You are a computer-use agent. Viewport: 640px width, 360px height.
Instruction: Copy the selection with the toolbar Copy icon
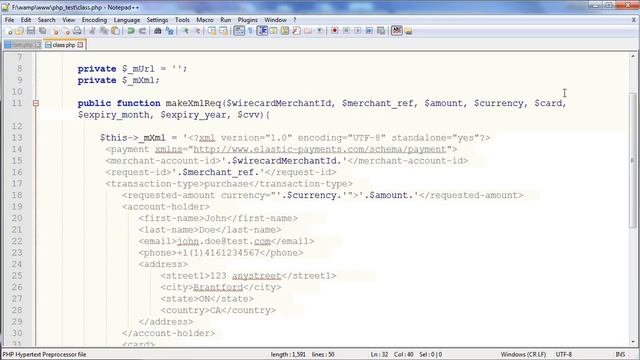pyautogui.click(x=104, y=31)
